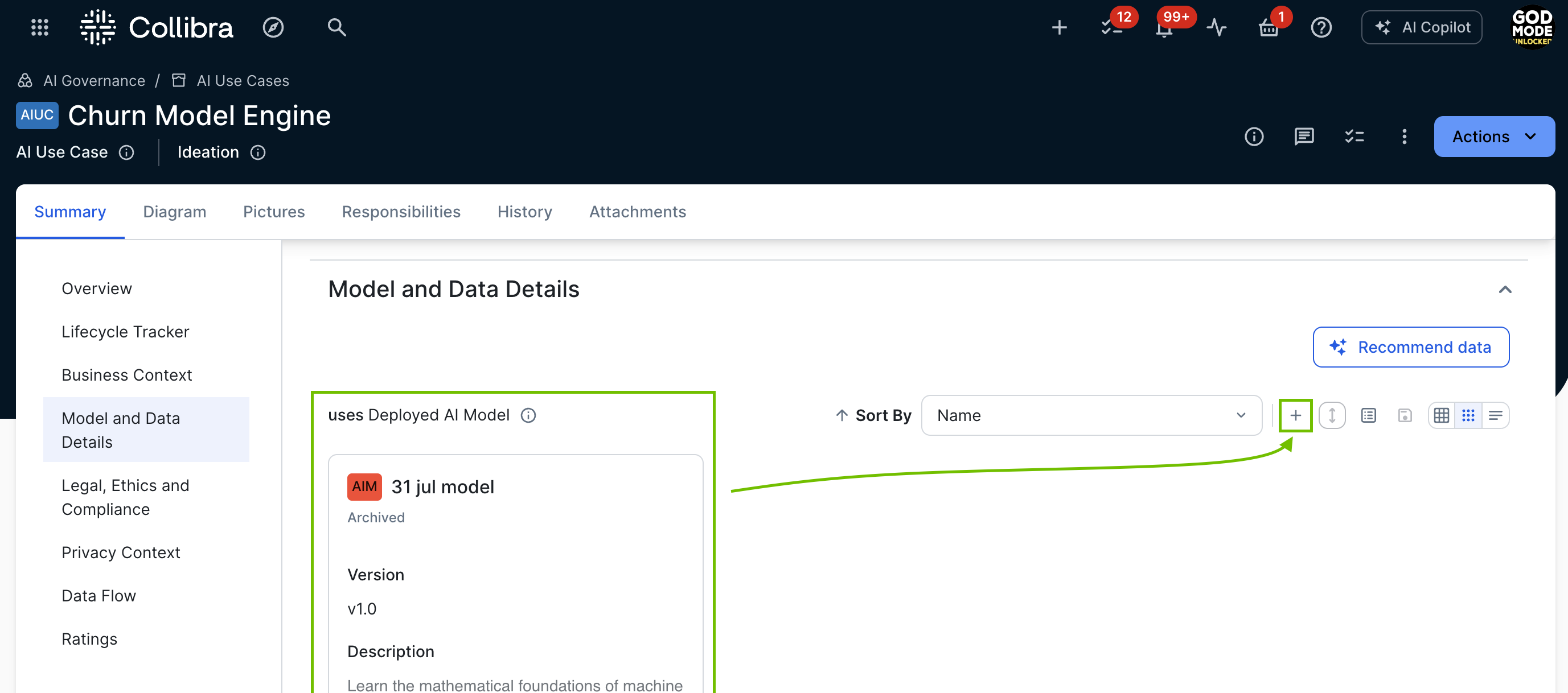Open comments panel icon

pyautogui.click(x=1304, y=137)
